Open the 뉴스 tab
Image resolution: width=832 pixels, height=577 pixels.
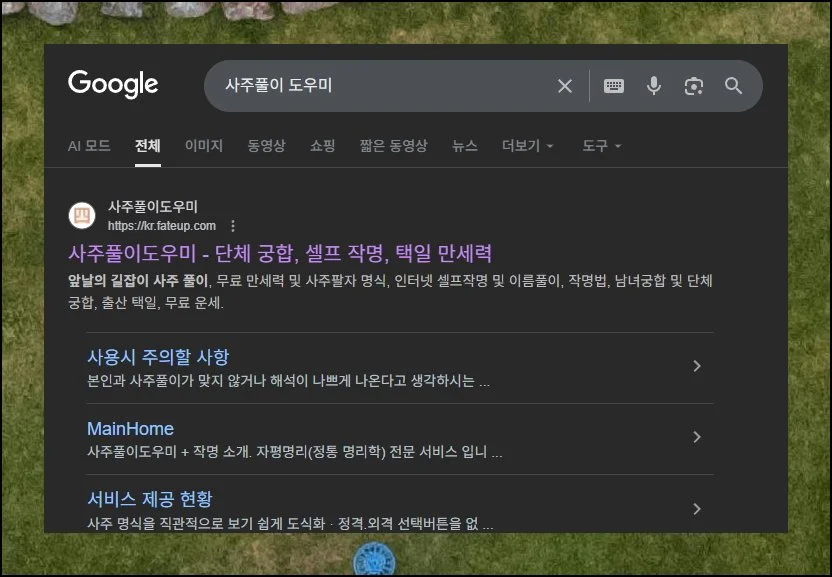[x=465, y=146]
